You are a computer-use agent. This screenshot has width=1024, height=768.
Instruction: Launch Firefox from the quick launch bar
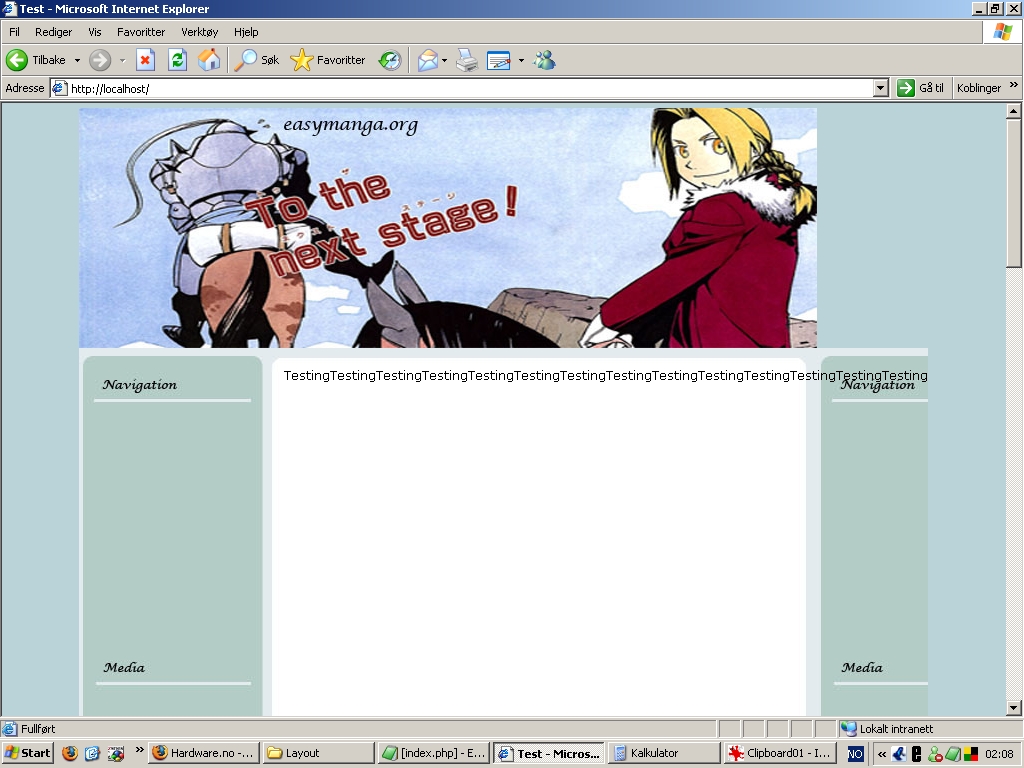[x=70, y=753]
